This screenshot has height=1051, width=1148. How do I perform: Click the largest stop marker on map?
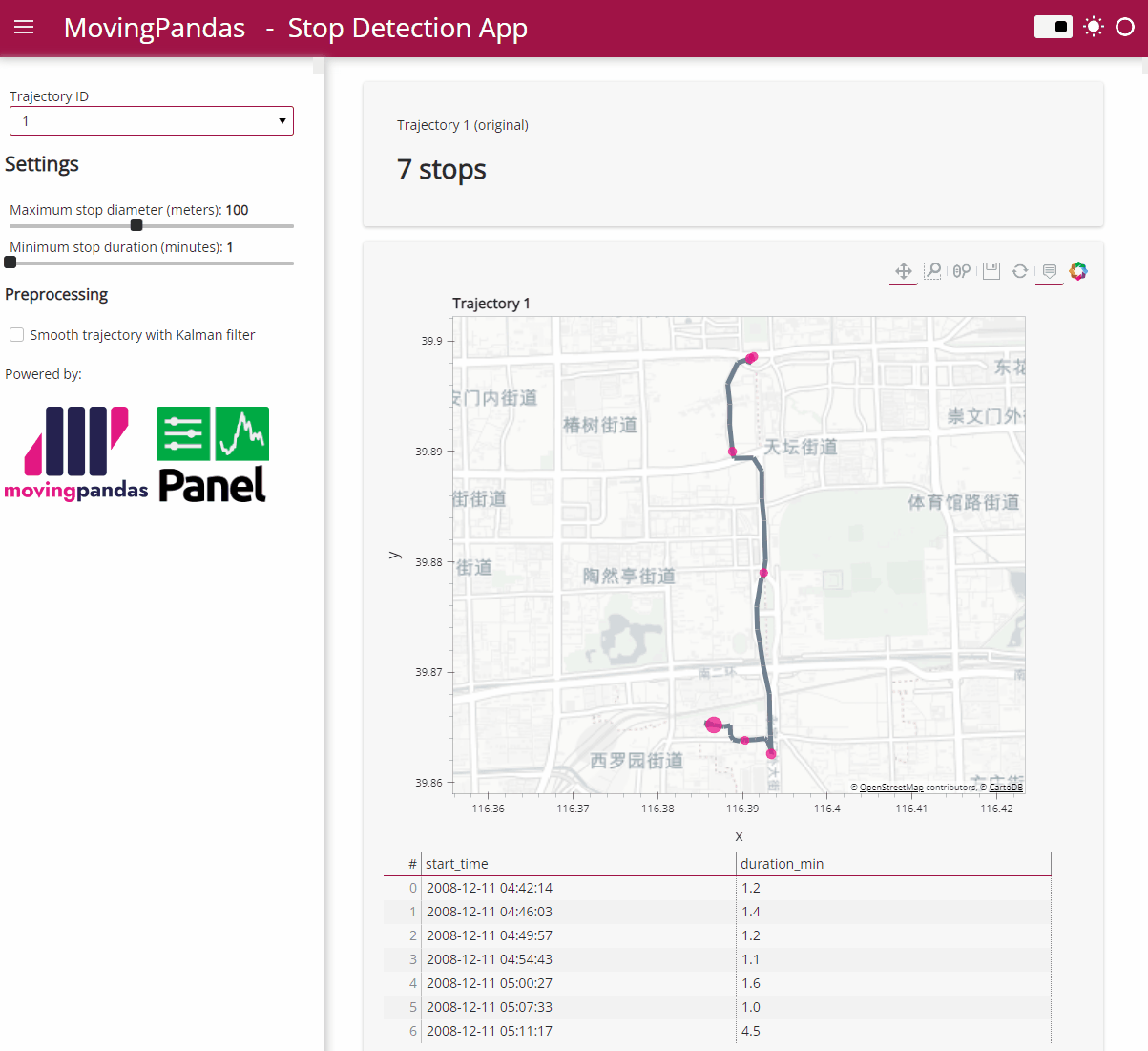(x=714, y=725)
